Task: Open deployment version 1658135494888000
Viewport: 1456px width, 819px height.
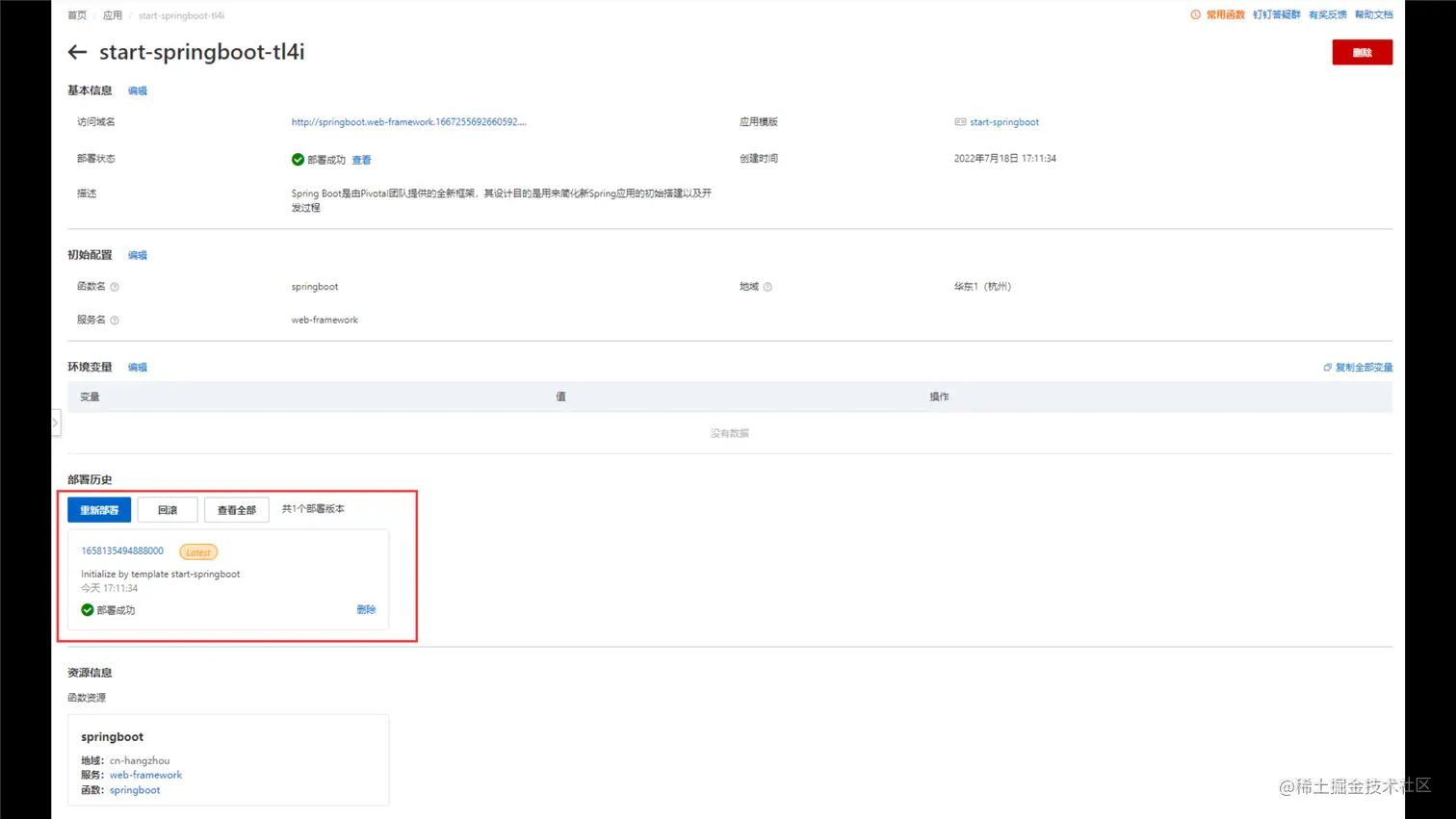Action: pyautogui.click(x=122, y=551)
